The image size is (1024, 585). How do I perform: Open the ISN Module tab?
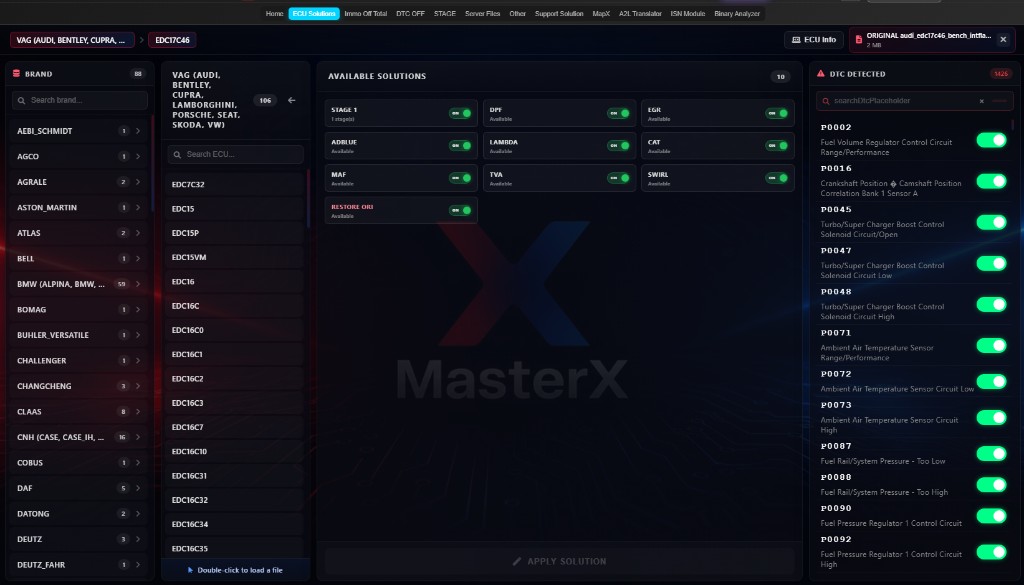click(688, 14)
